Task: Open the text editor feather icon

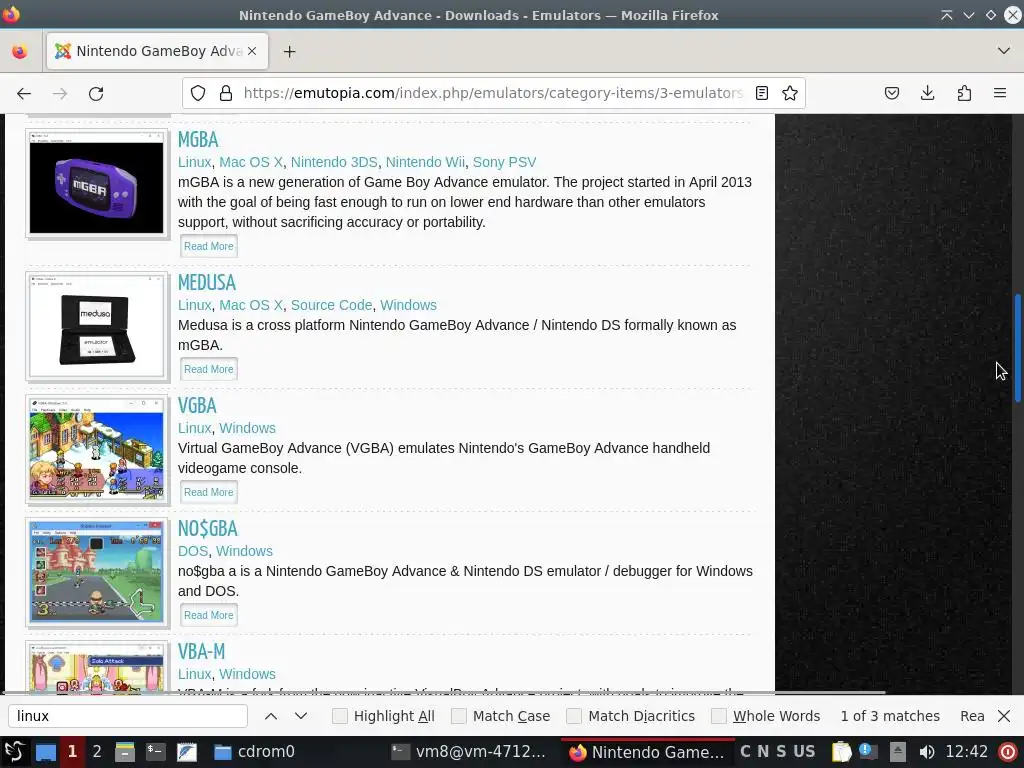Action: coord(187,752)
